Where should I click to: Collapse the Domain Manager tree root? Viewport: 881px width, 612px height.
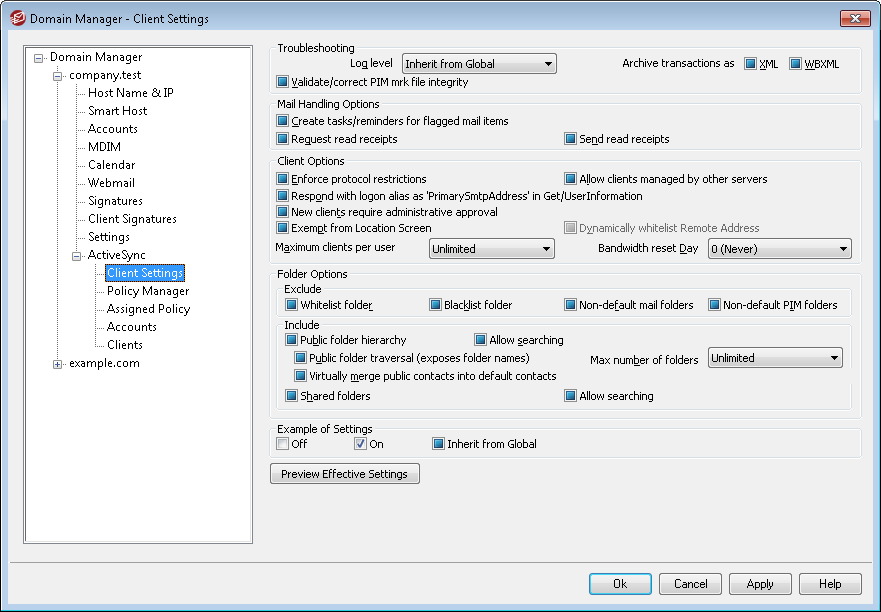pos(39,58)
